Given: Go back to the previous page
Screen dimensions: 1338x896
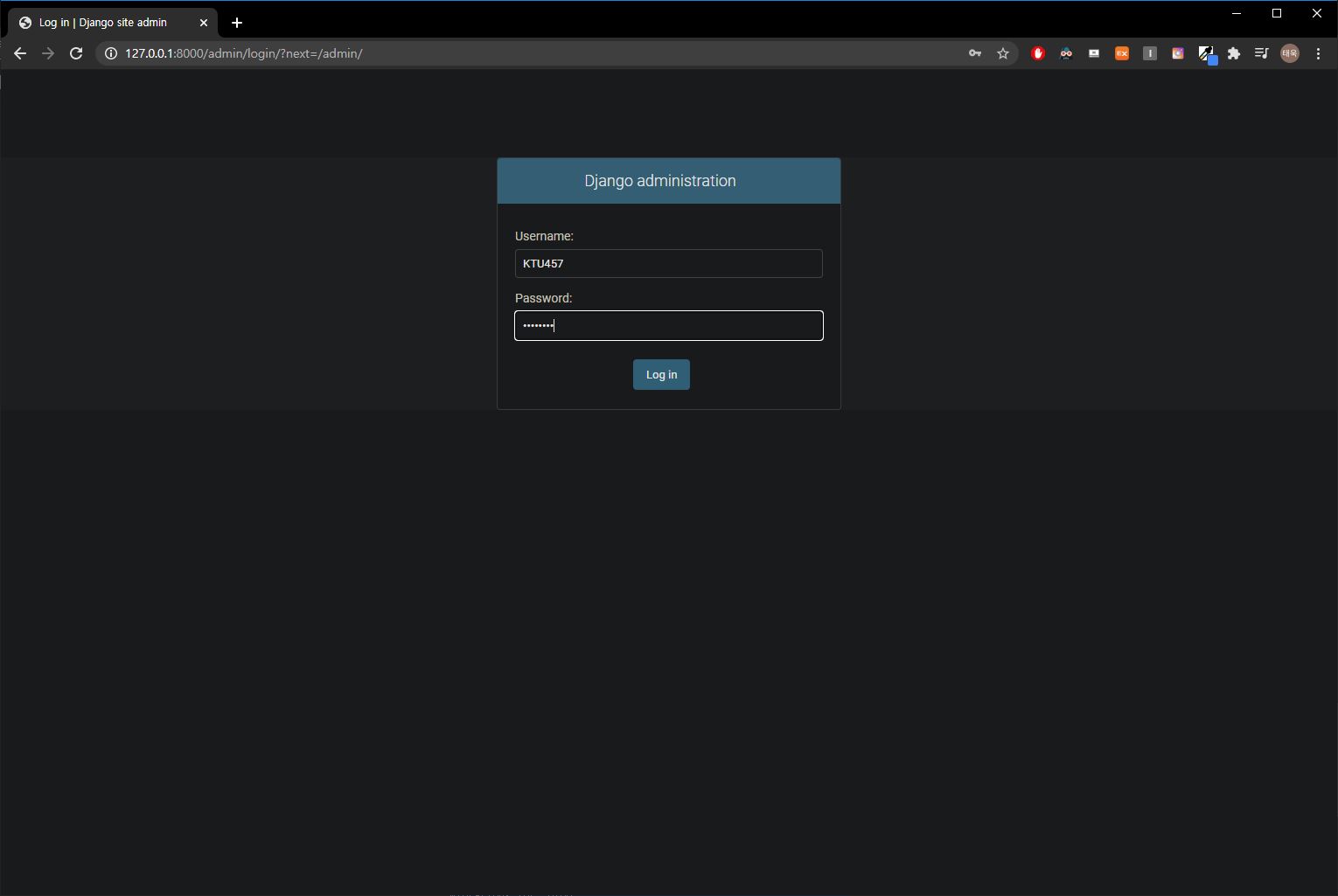Looking at the screenshot, I should pos(20,53).
